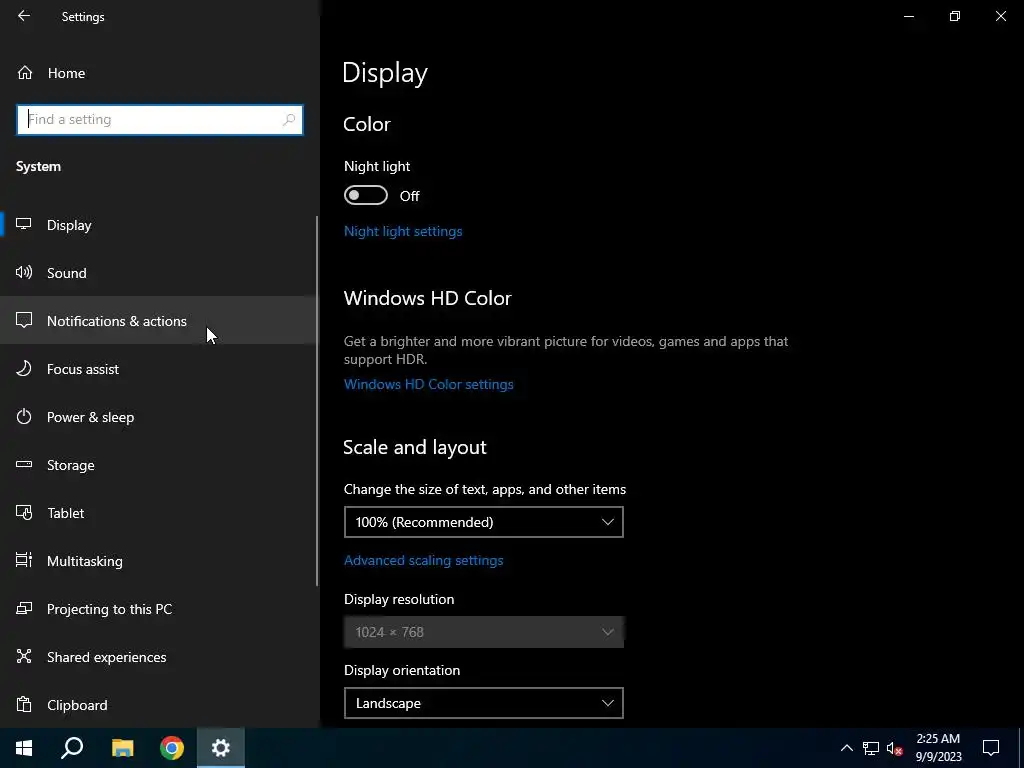
Task: Restore down the Settings window
Action: [x=955, y=16]
